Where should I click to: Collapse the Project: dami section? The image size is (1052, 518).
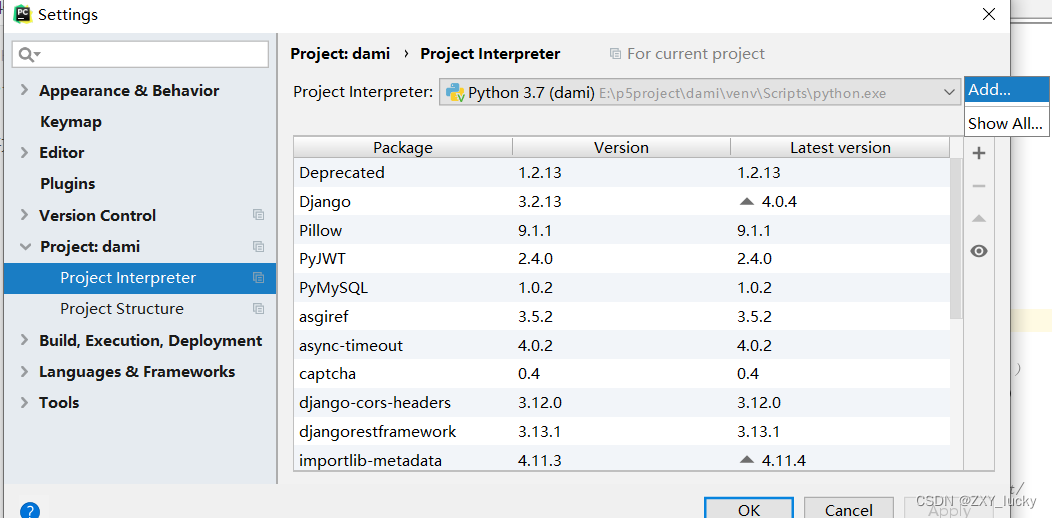coord(25,247)
